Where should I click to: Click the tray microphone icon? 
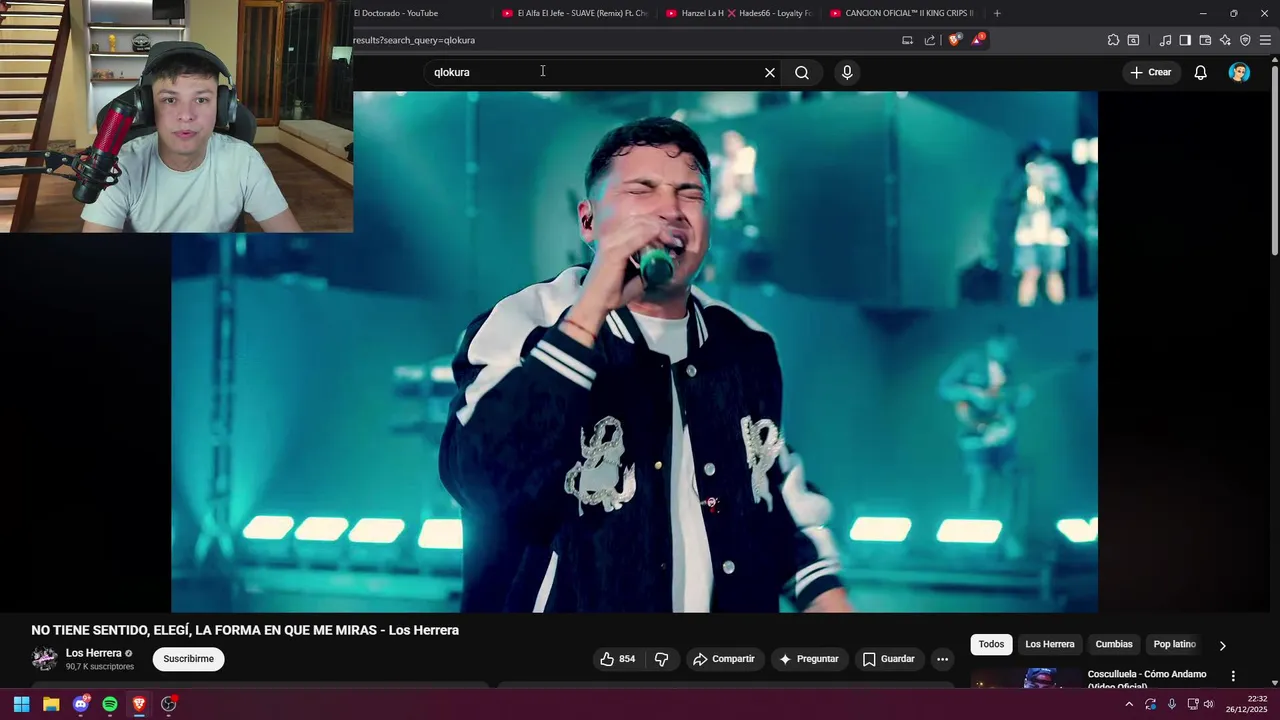point(1172,704)
